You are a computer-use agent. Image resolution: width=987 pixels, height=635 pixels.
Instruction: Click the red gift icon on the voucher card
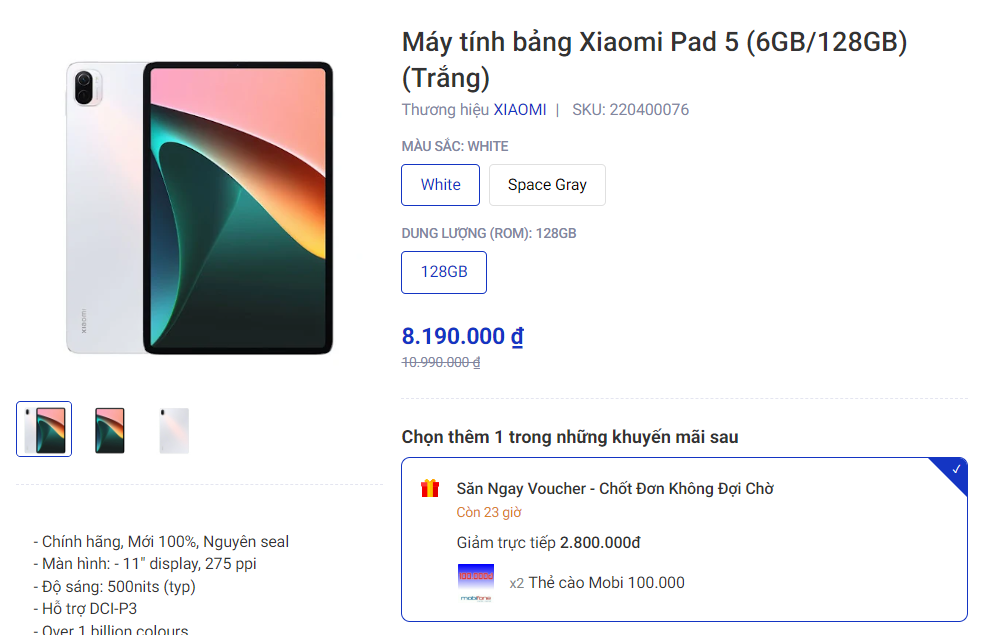coord(430,490)
